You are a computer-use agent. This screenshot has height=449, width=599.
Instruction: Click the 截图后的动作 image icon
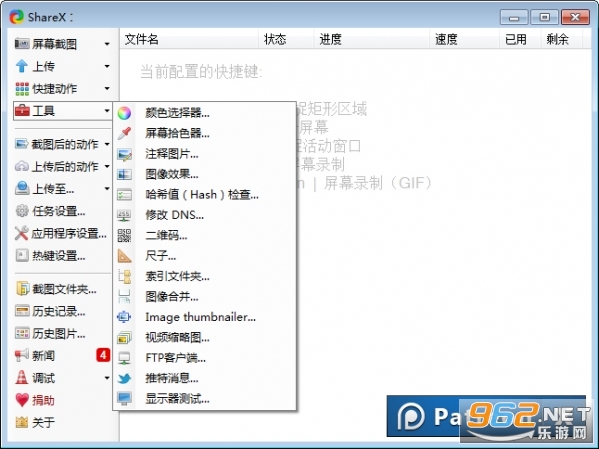click(x=22, y=144)
